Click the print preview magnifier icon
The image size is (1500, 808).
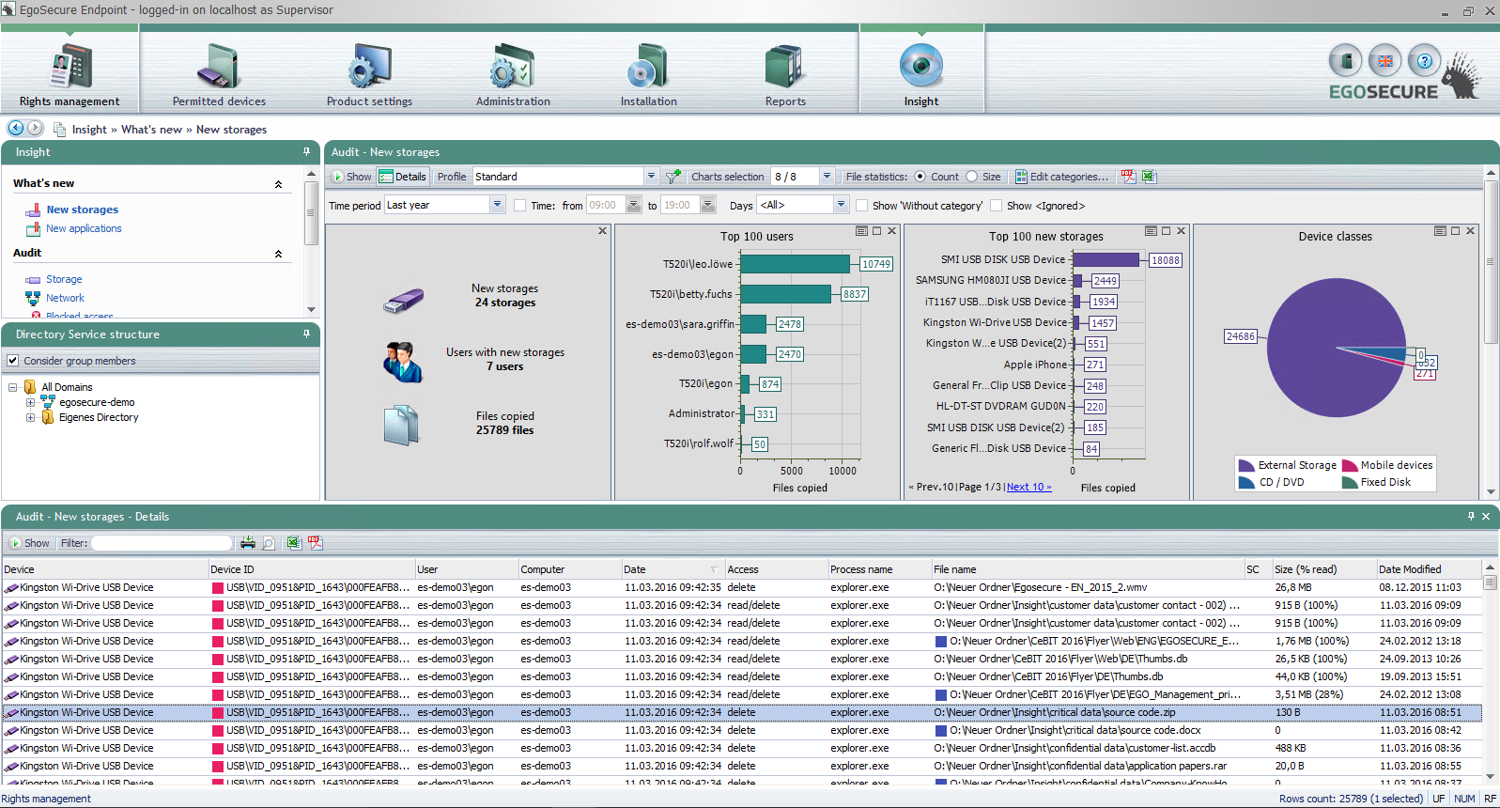[x=268, y=543]
